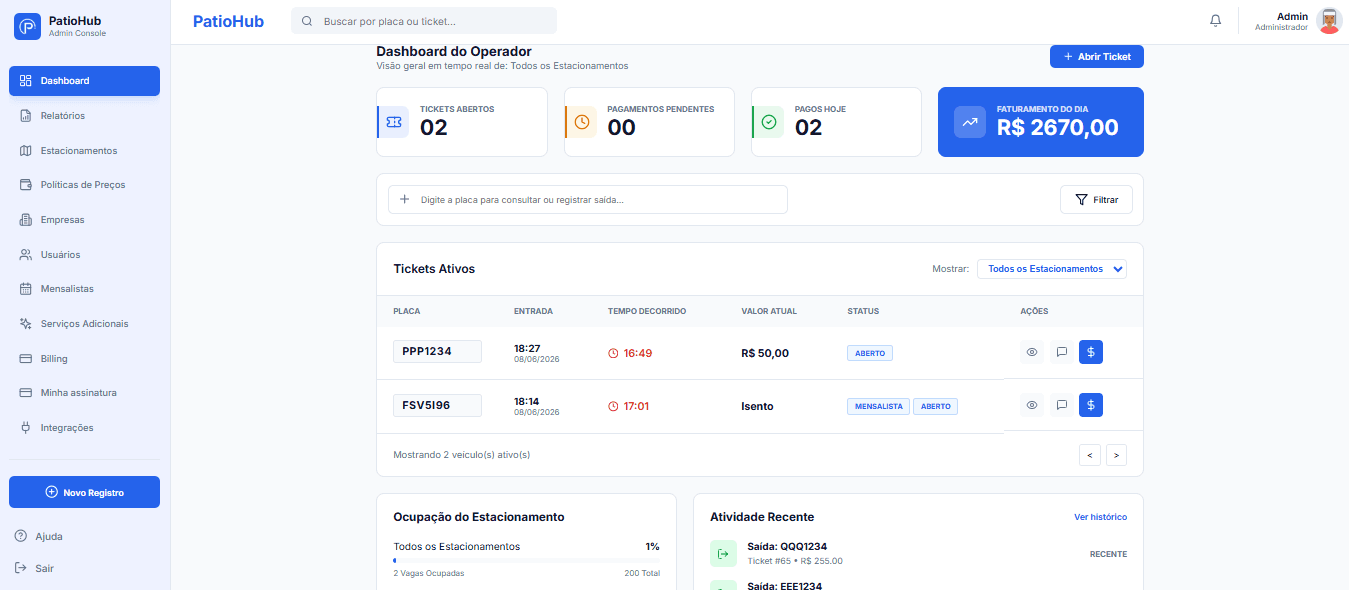This screenshot has width=1349, height=590.
Task: Click Valor Atual column header
Action: tap(769, 311)
